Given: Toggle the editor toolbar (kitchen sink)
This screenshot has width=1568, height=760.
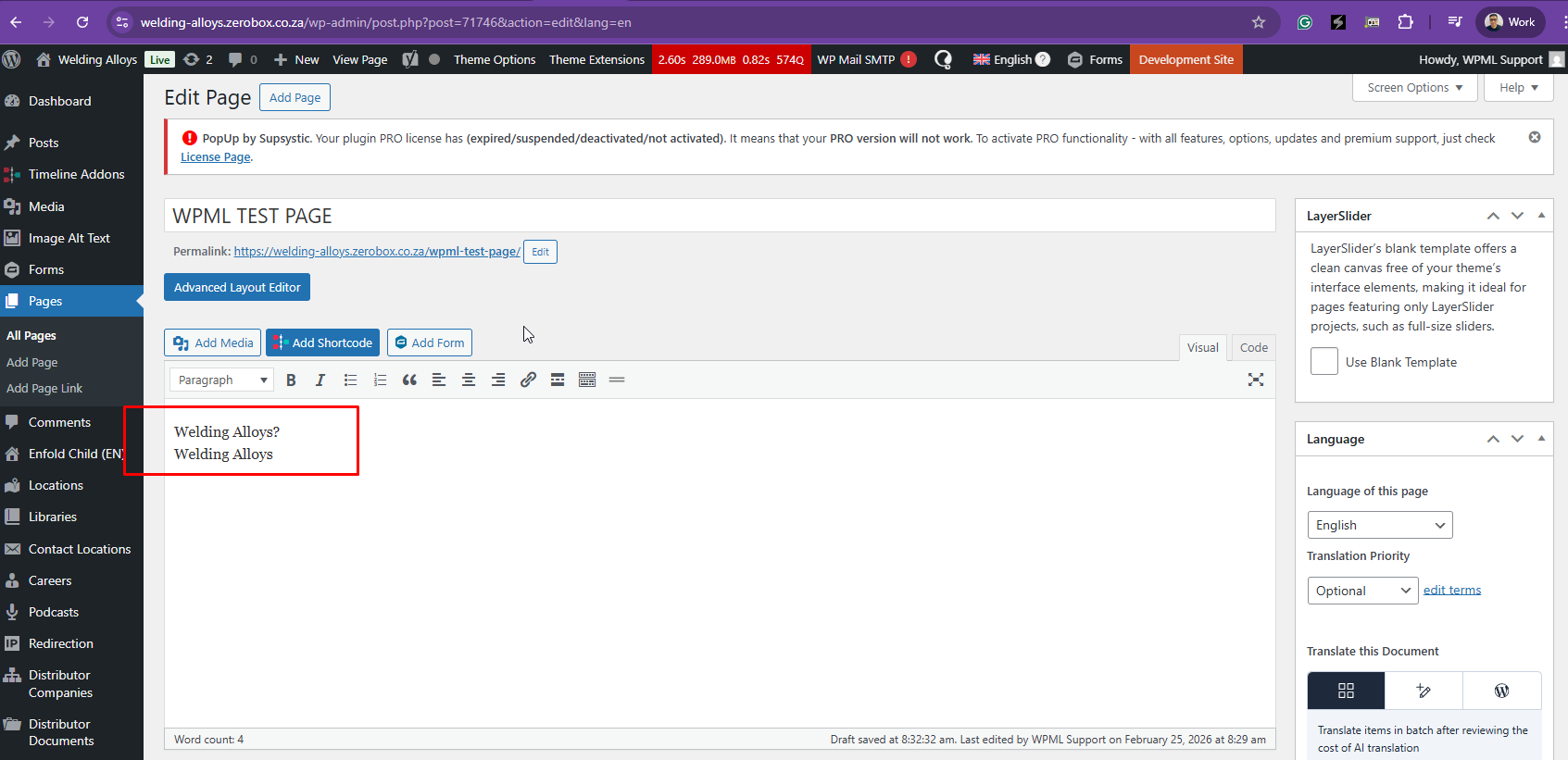Looking at the screenshot, I should (587, 380).
